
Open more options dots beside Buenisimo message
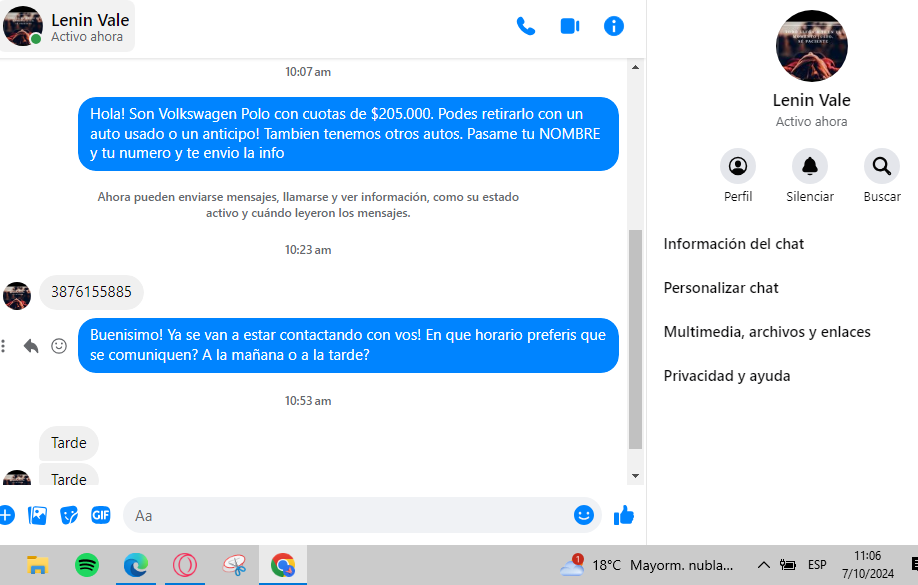tap(3, 346)
